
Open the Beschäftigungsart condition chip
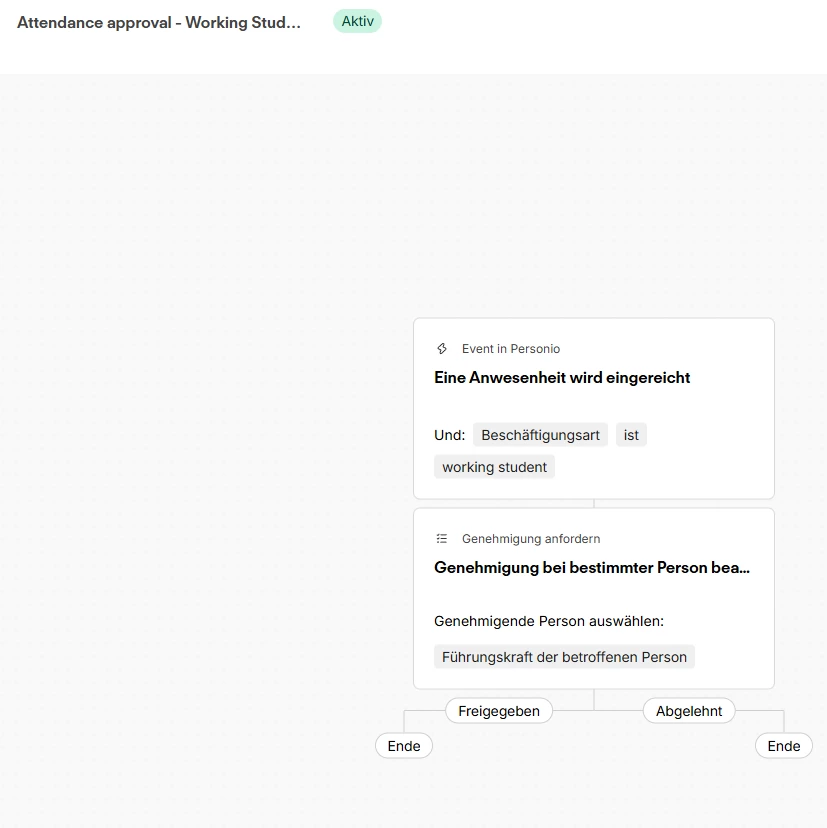(x=540, y=435)
